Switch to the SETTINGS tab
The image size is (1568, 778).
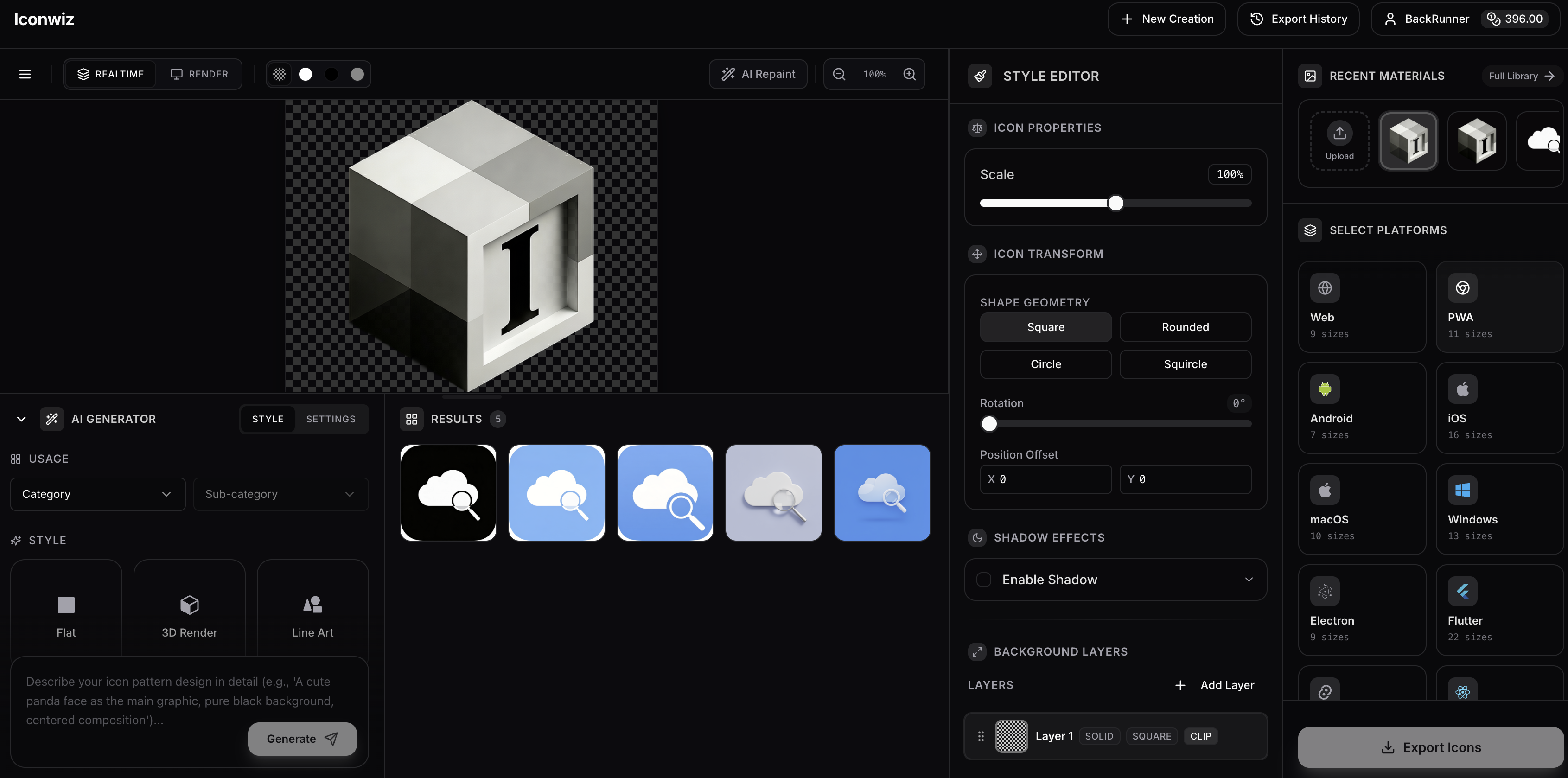(x=330, y=419)
